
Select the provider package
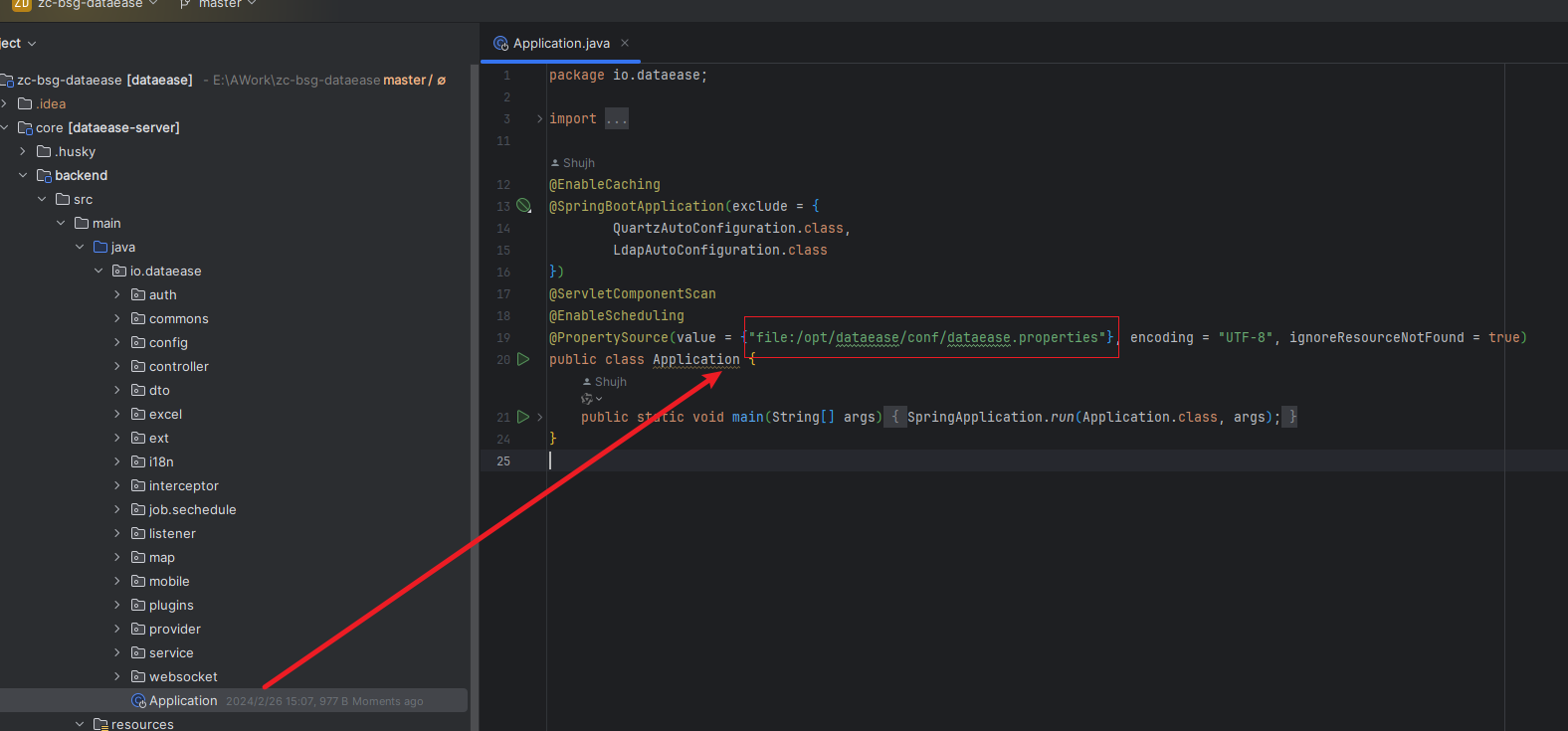coord(174,629)
